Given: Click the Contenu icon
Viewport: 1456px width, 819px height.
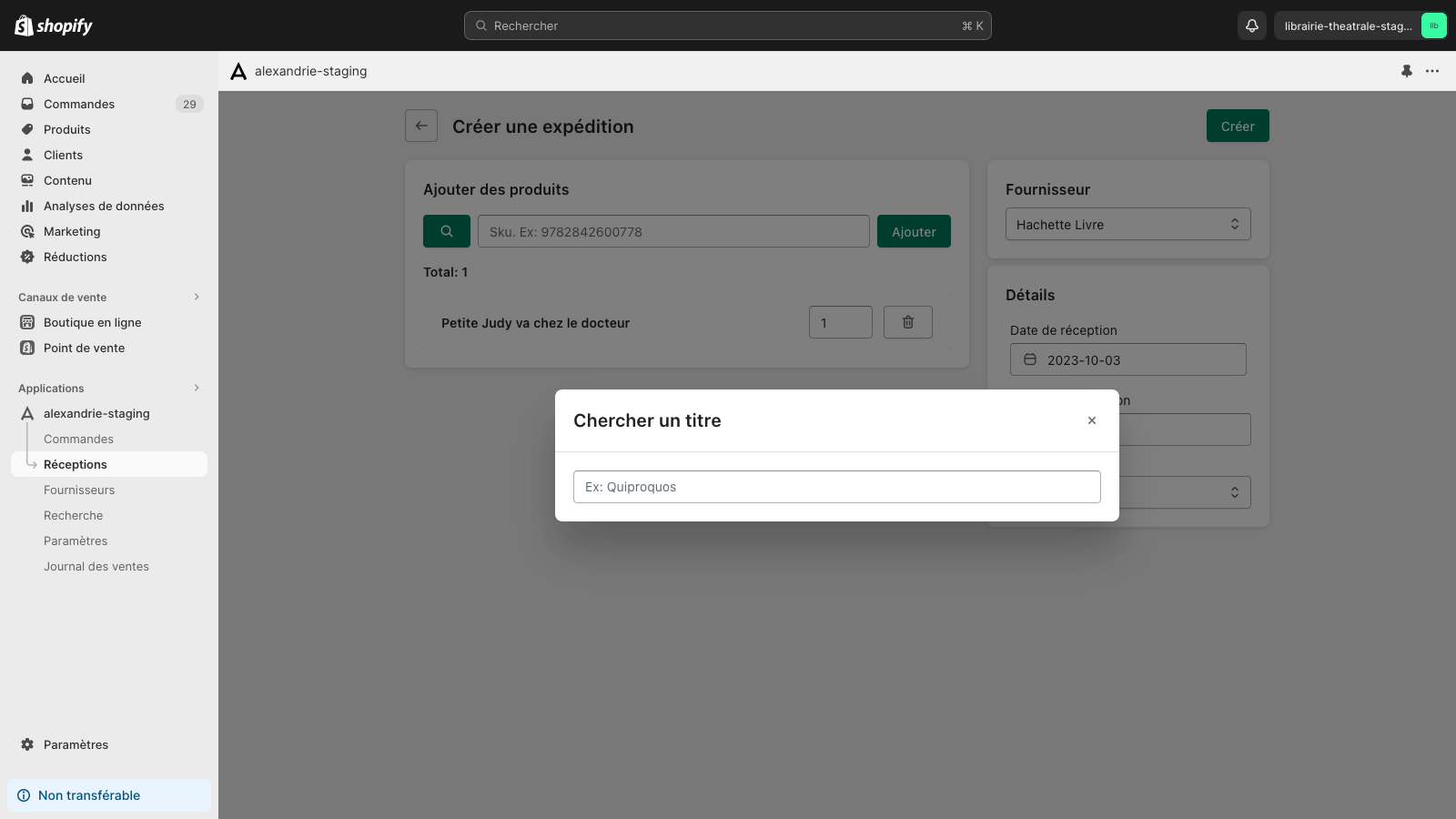Looking at the screenshot, I should pyautogui.click(x=27, y=180).
